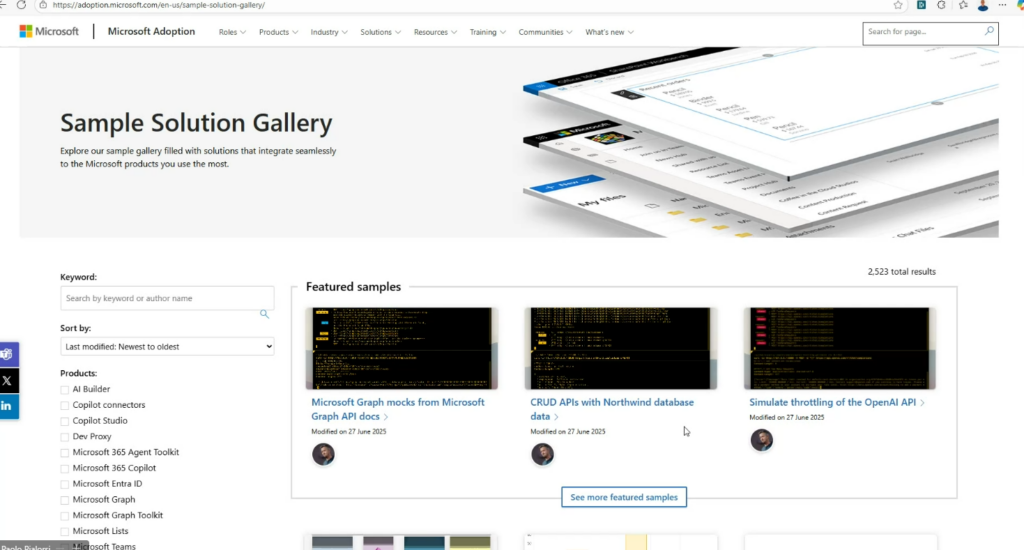Expand the Communities menu
Screen dimensions: 1024x550
[545, 32]
